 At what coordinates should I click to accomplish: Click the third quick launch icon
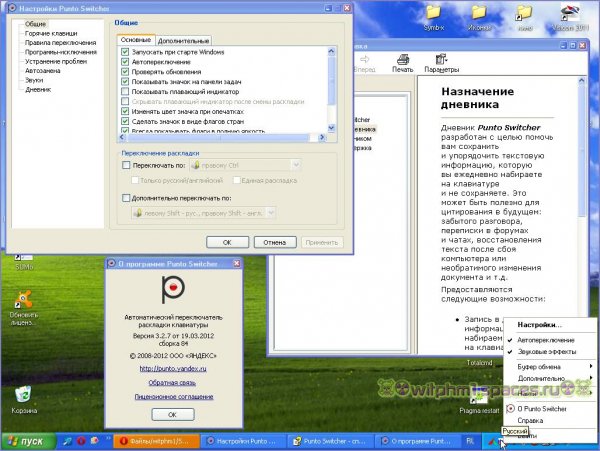(x=94, y=441)
